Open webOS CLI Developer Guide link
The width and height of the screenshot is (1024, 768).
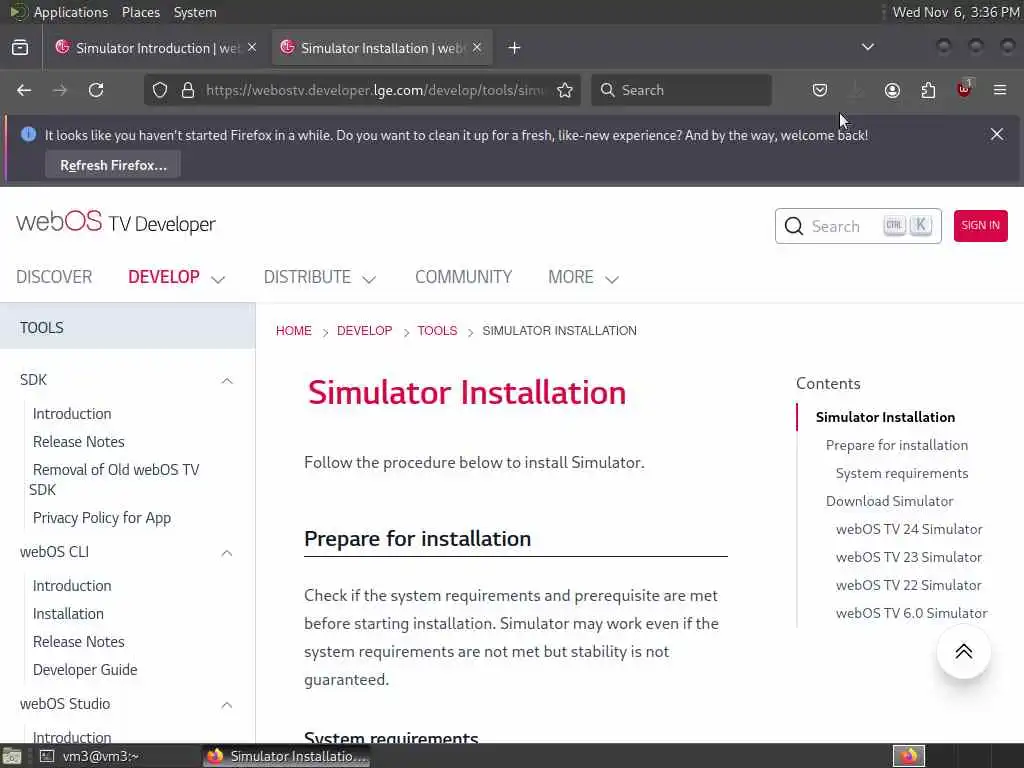click(x=85, y=670)
